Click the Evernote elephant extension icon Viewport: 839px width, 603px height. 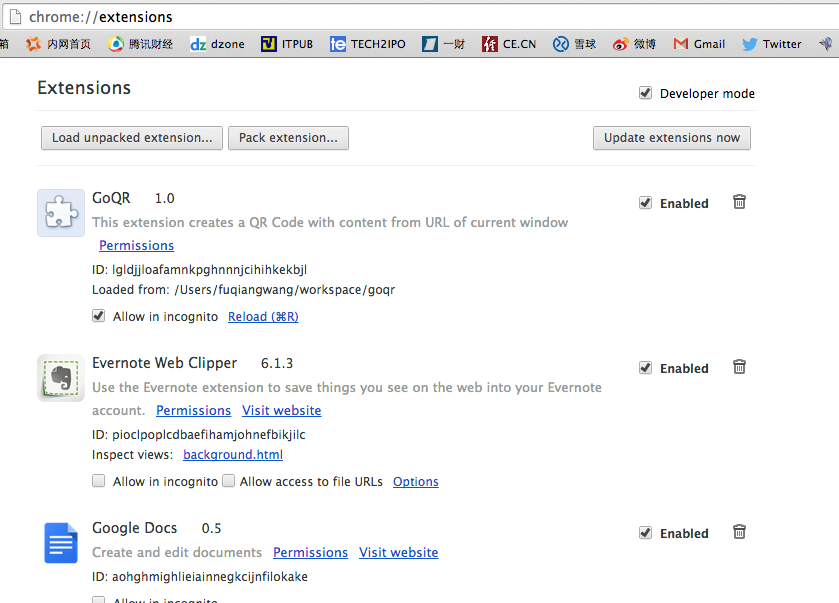click(61, 378)
